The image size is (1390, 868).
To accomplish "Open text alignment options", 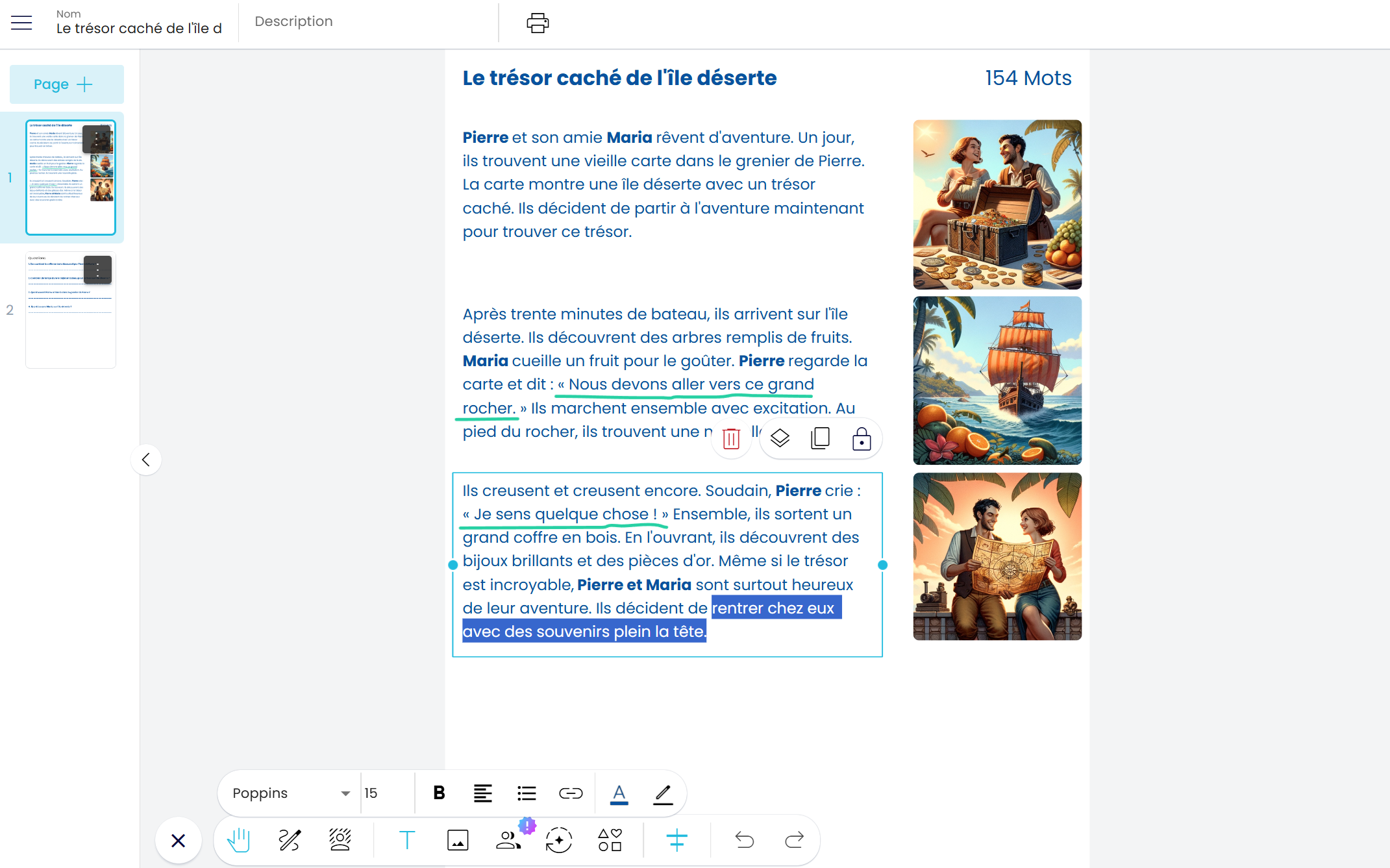I will 482,793.
